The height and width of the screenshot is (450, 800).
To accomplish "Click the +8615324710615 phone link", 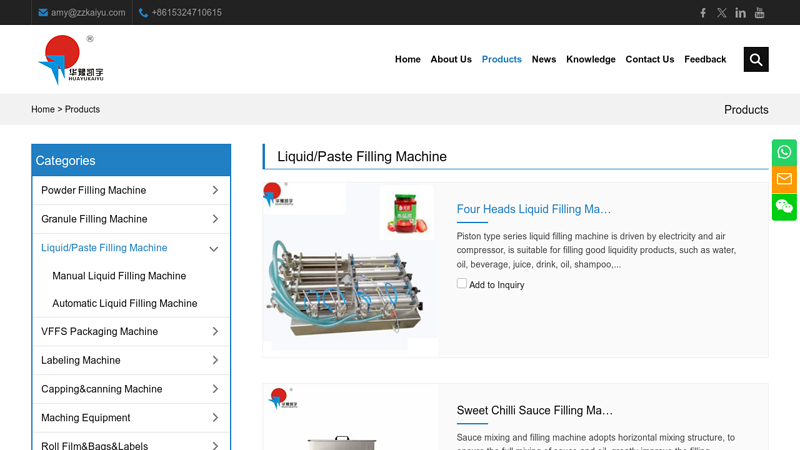I will tap(187, 13).
